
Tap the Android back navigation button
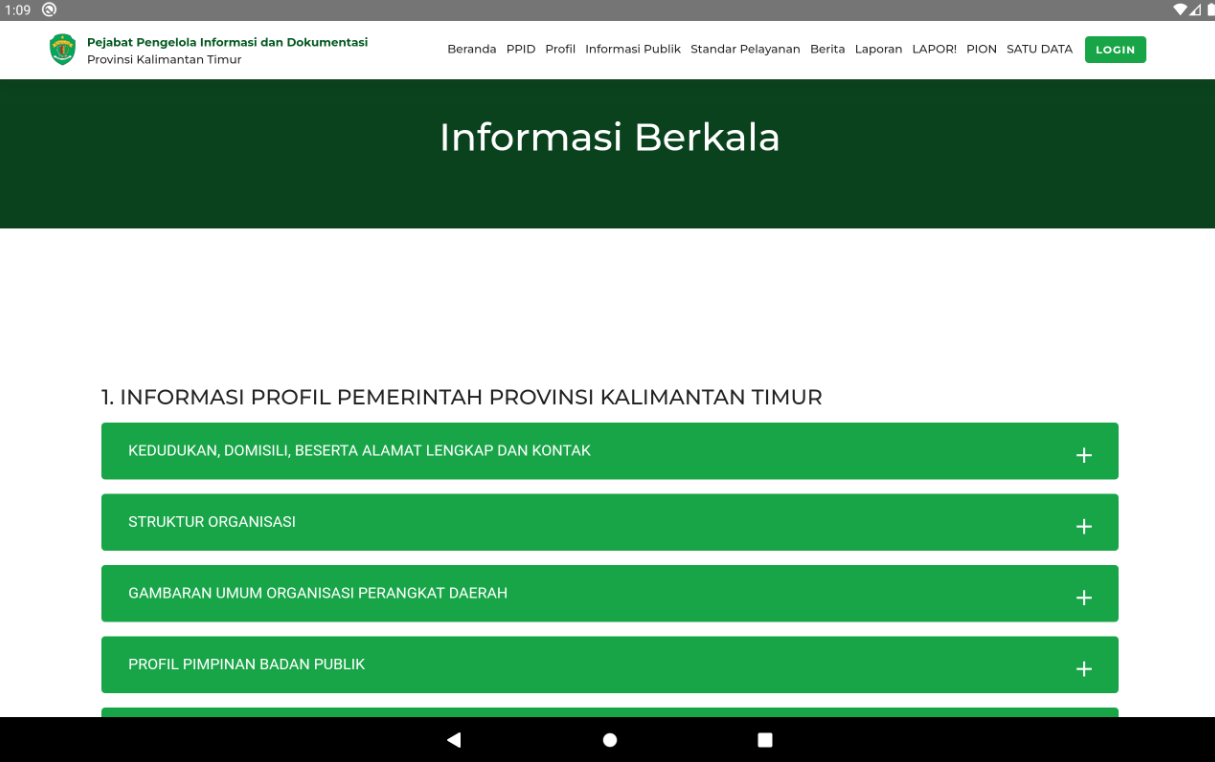pyautogui.click(x=454, y=740)
